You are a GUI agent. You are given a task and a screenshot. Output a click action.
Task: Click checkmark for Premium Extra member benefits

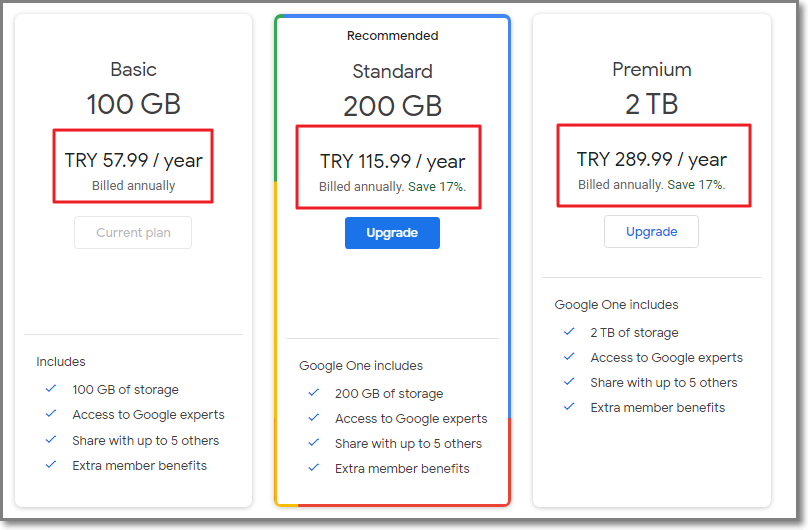click(x=569, y=407)
